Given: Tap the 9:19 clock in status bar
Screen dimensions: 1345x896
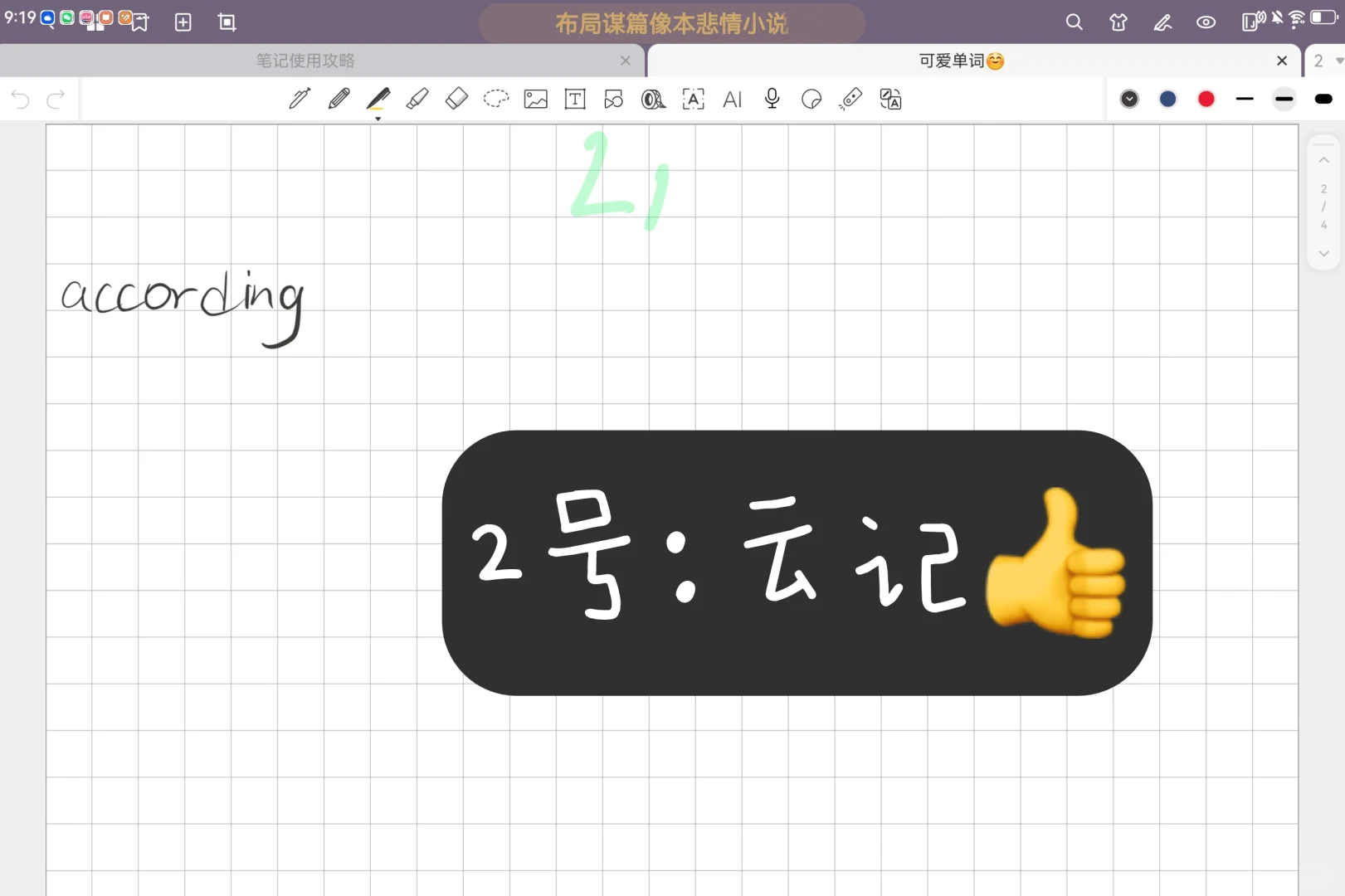Looking at the screenshot, I should (x=20, y=17).
